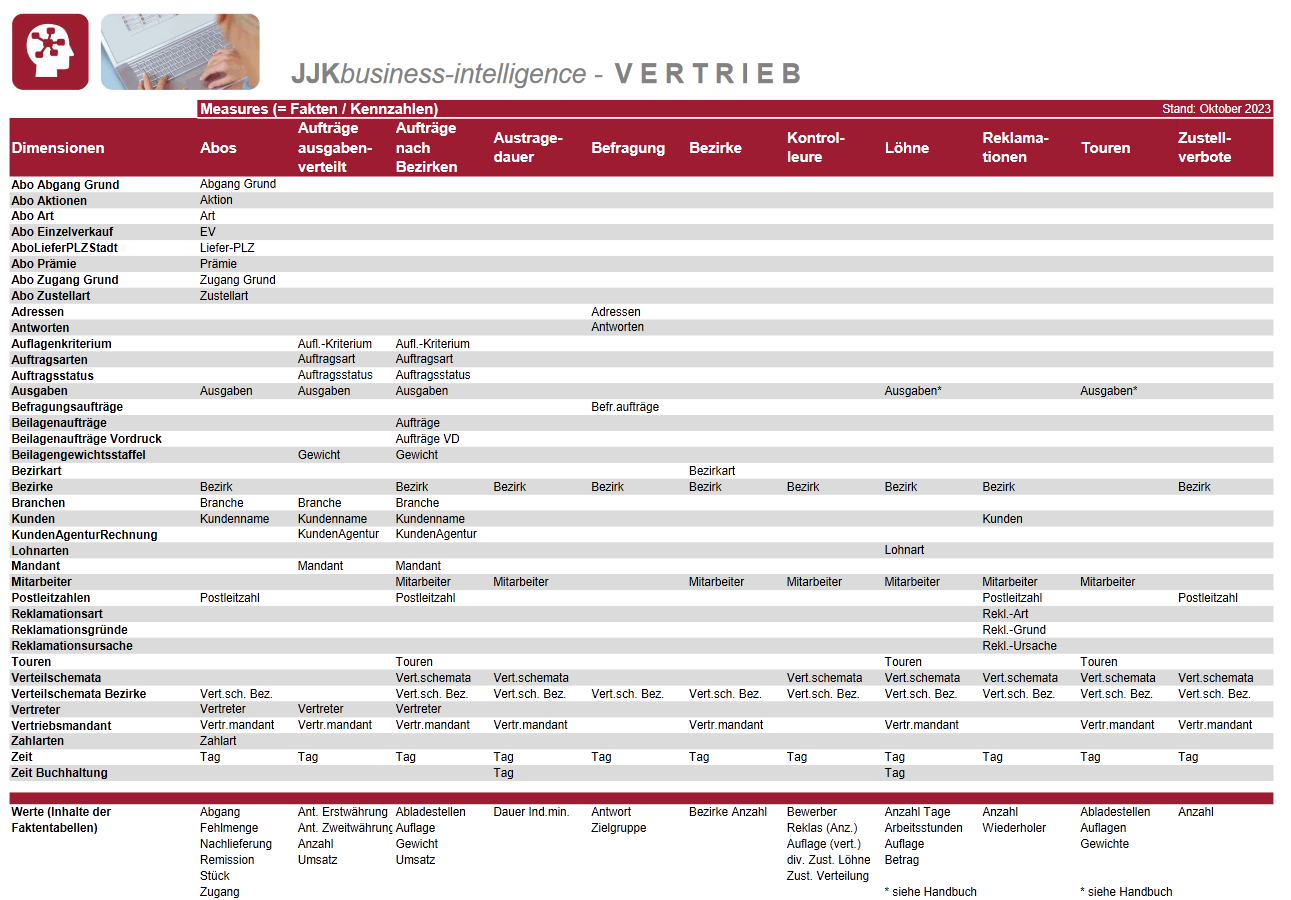This screenshot has width=1291, height=900.
Task: Click 'Vertreter' cell in Abos column
Action: coord(222,709)
